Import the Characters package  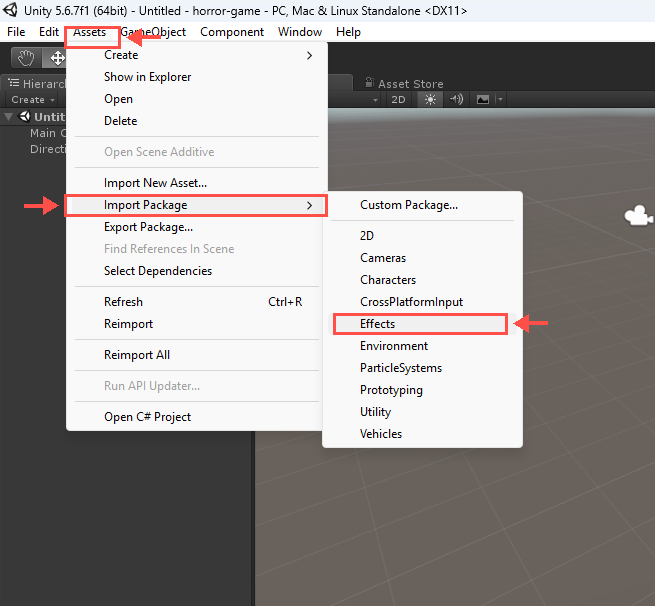coord(422,280)
